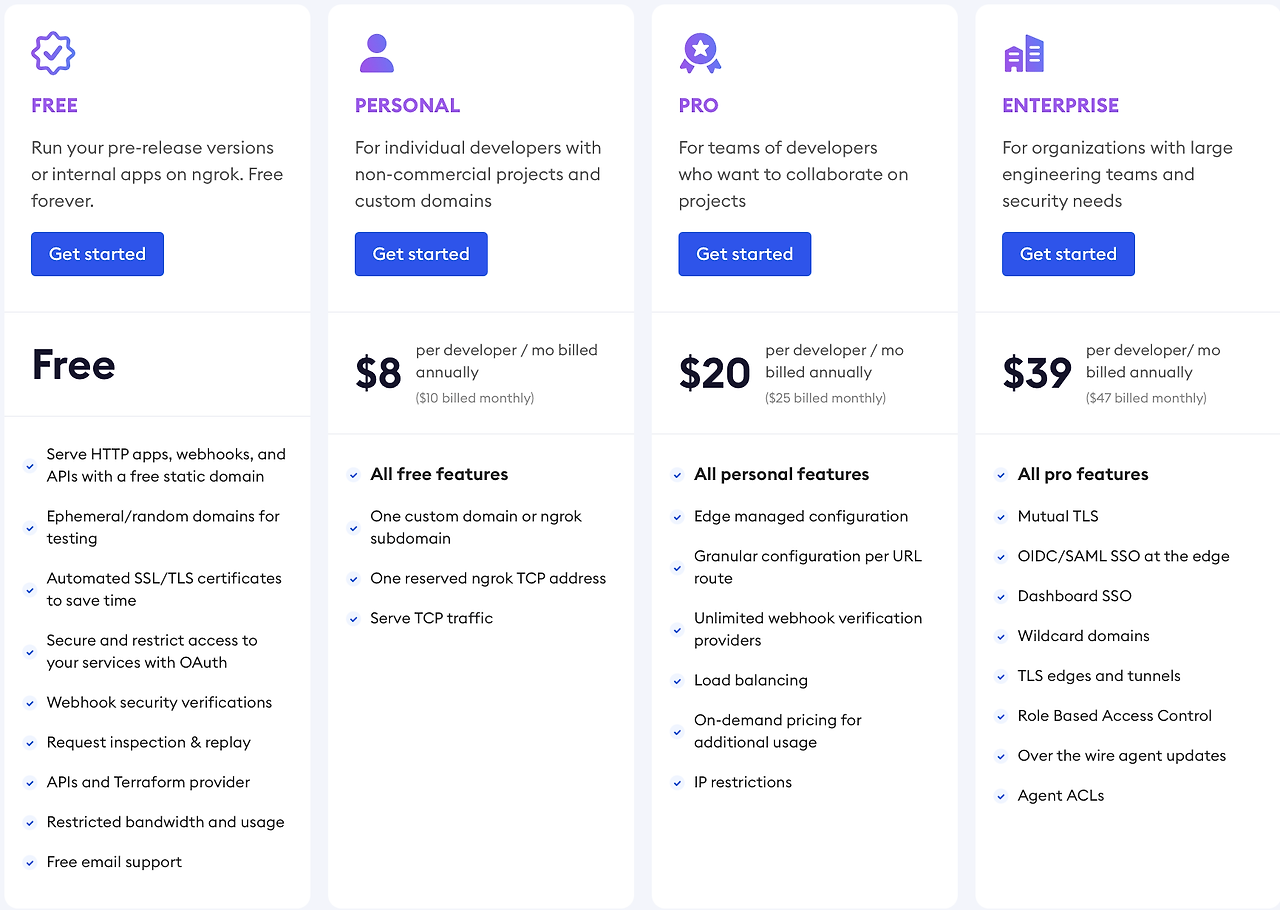Click the Webhook security verifications feature text
Screen dimensions: 1280x910
pos(159,703)
